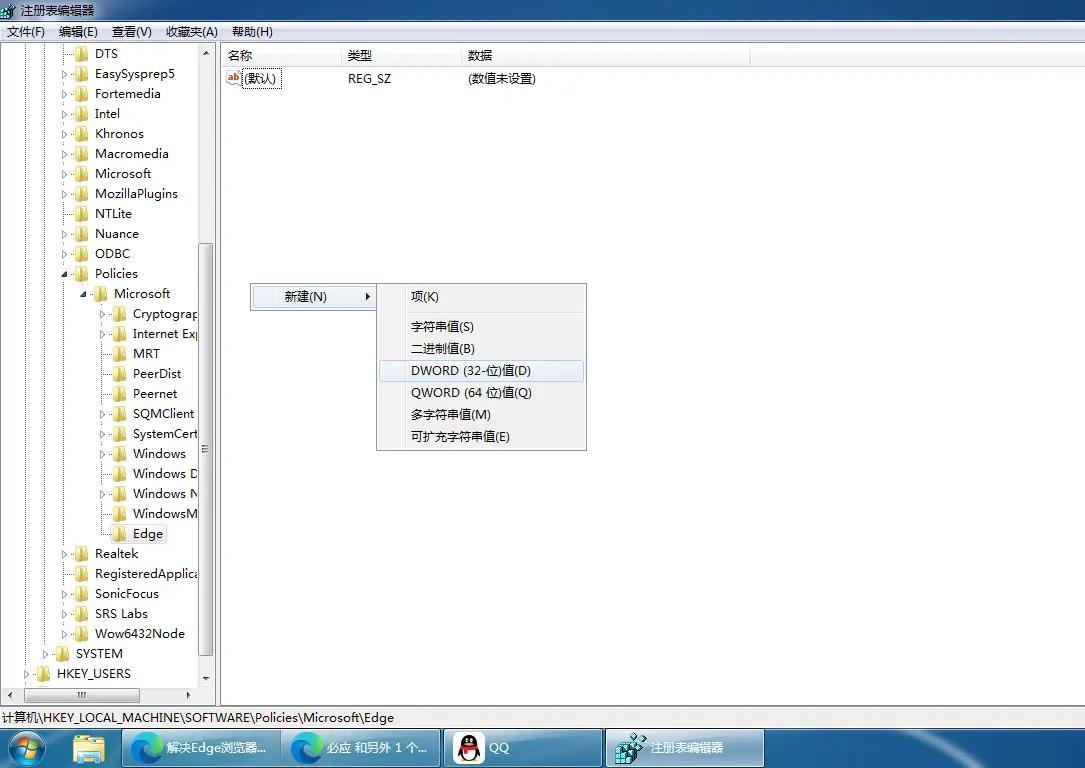Image resolution: width=1085 pixels, height=768 pixels.
Task: Open the 查看(V) menu
Action: [x=131, y=31]
